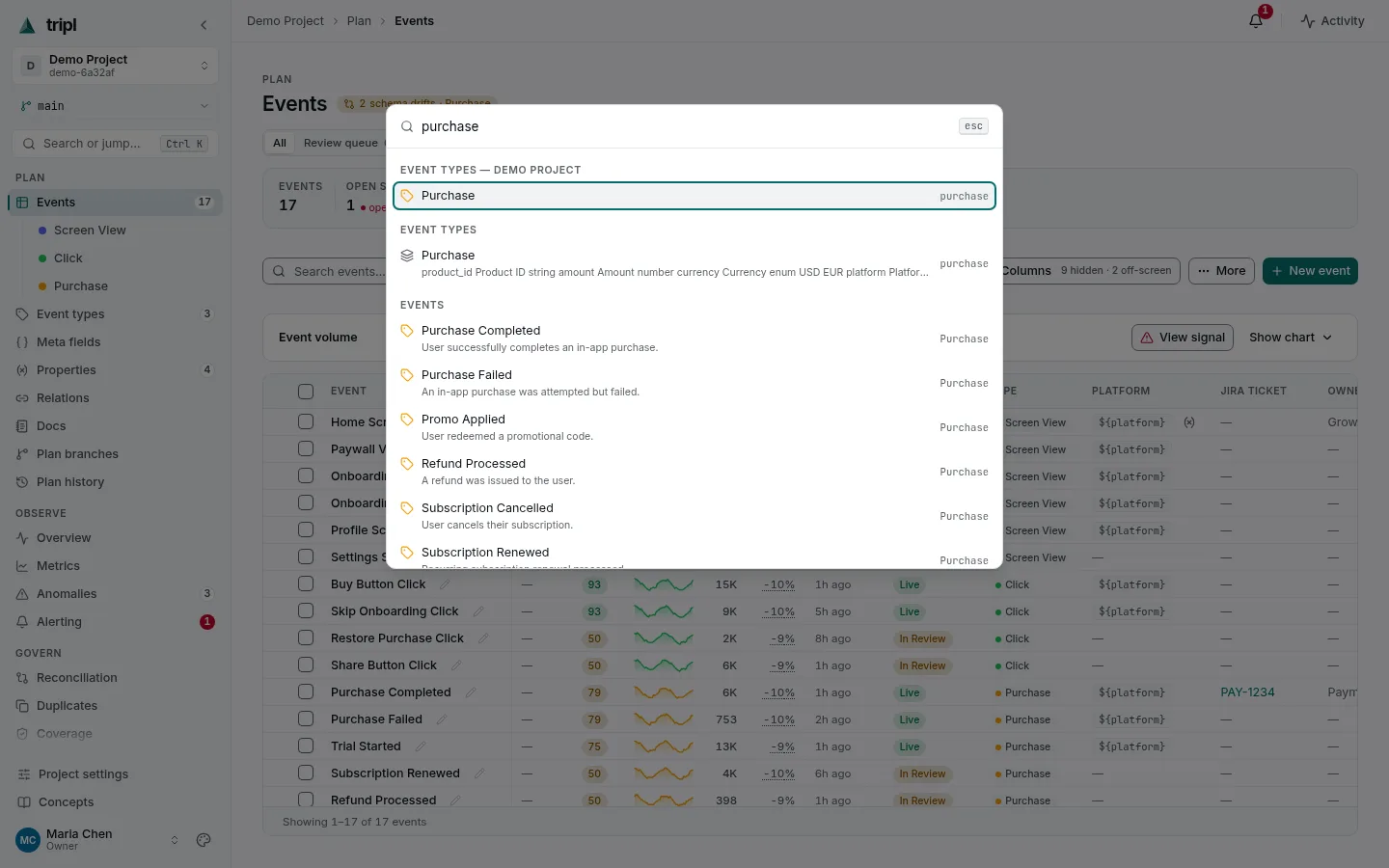
Task: Click the theme palette icon
Action: pos(204,840)
